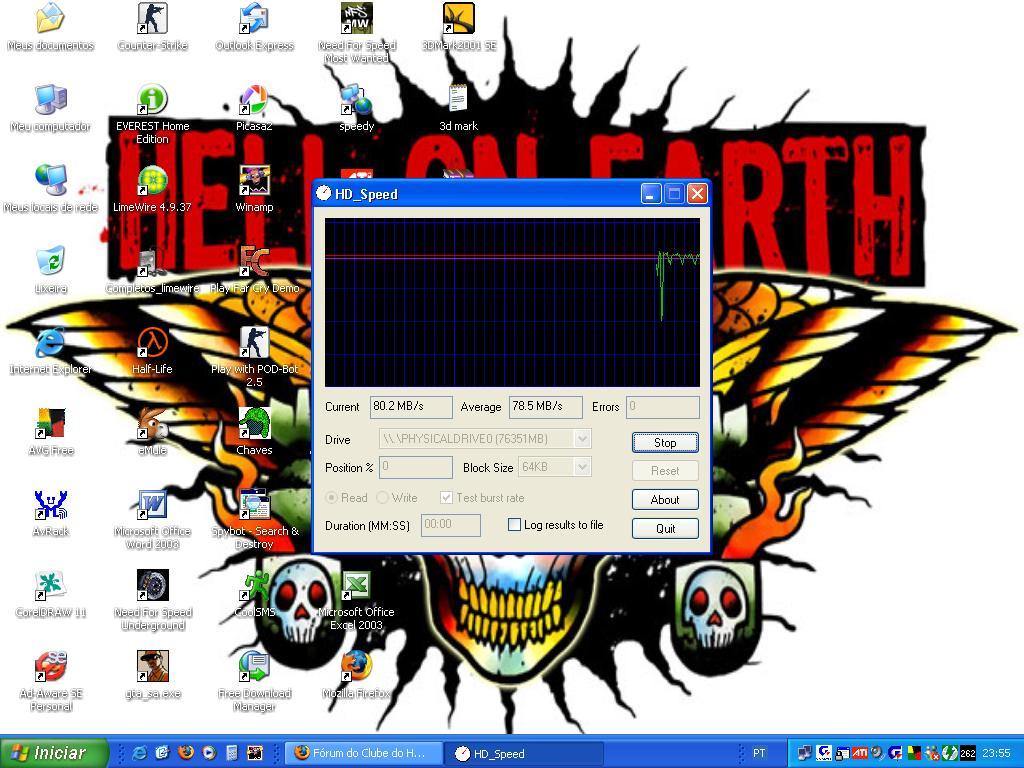Open the About dialog in HD_Speed
The width and height of the screenshot is (1024, 768).
point(665,499)
